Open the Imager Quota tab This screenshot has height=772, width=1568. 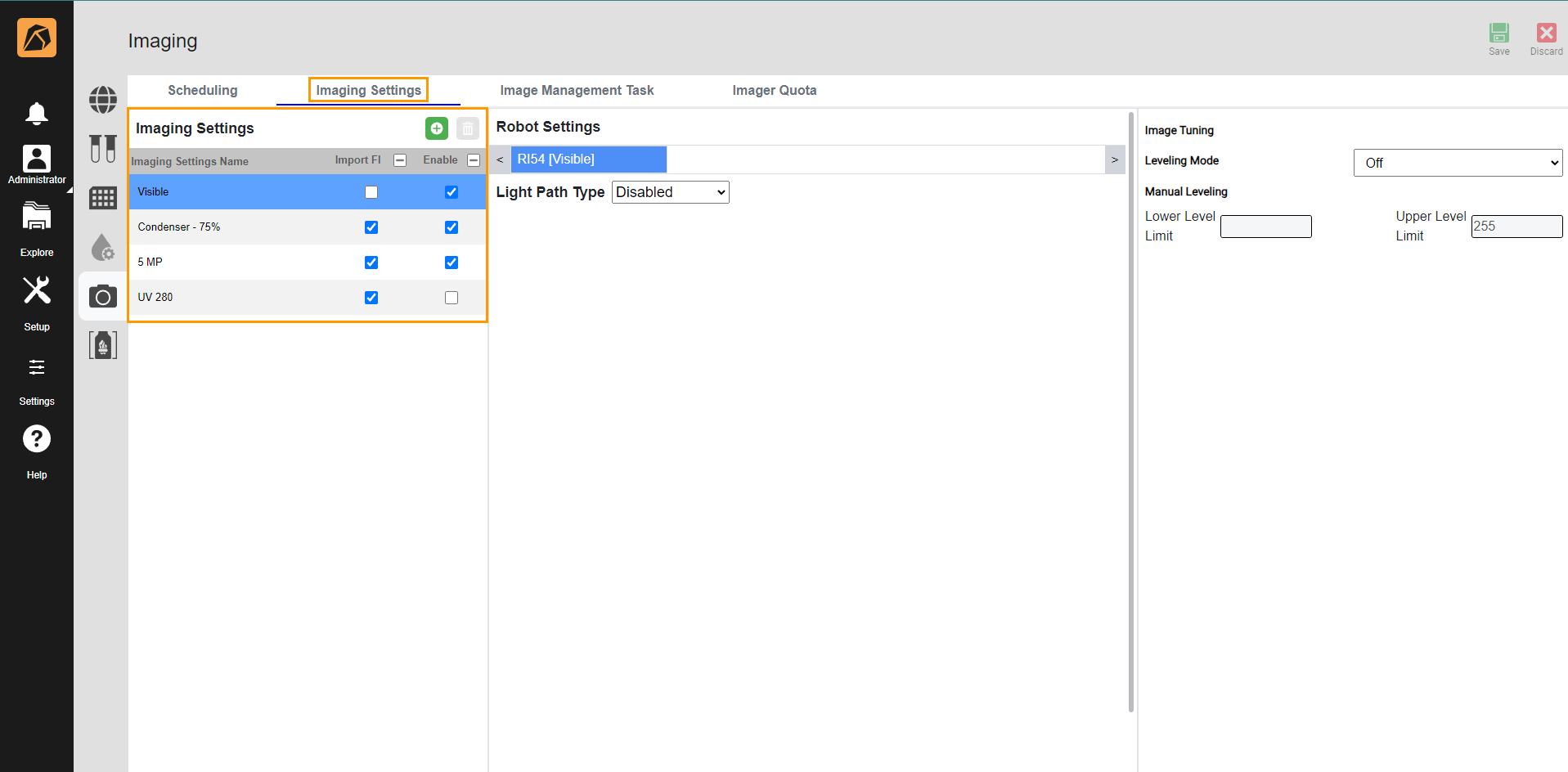(x=774, y=90)
